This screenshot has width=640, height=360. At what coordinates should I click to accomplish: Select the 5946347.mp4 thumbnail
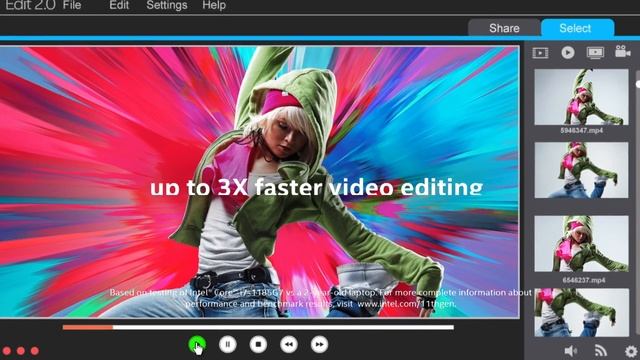tap(581, 97)
